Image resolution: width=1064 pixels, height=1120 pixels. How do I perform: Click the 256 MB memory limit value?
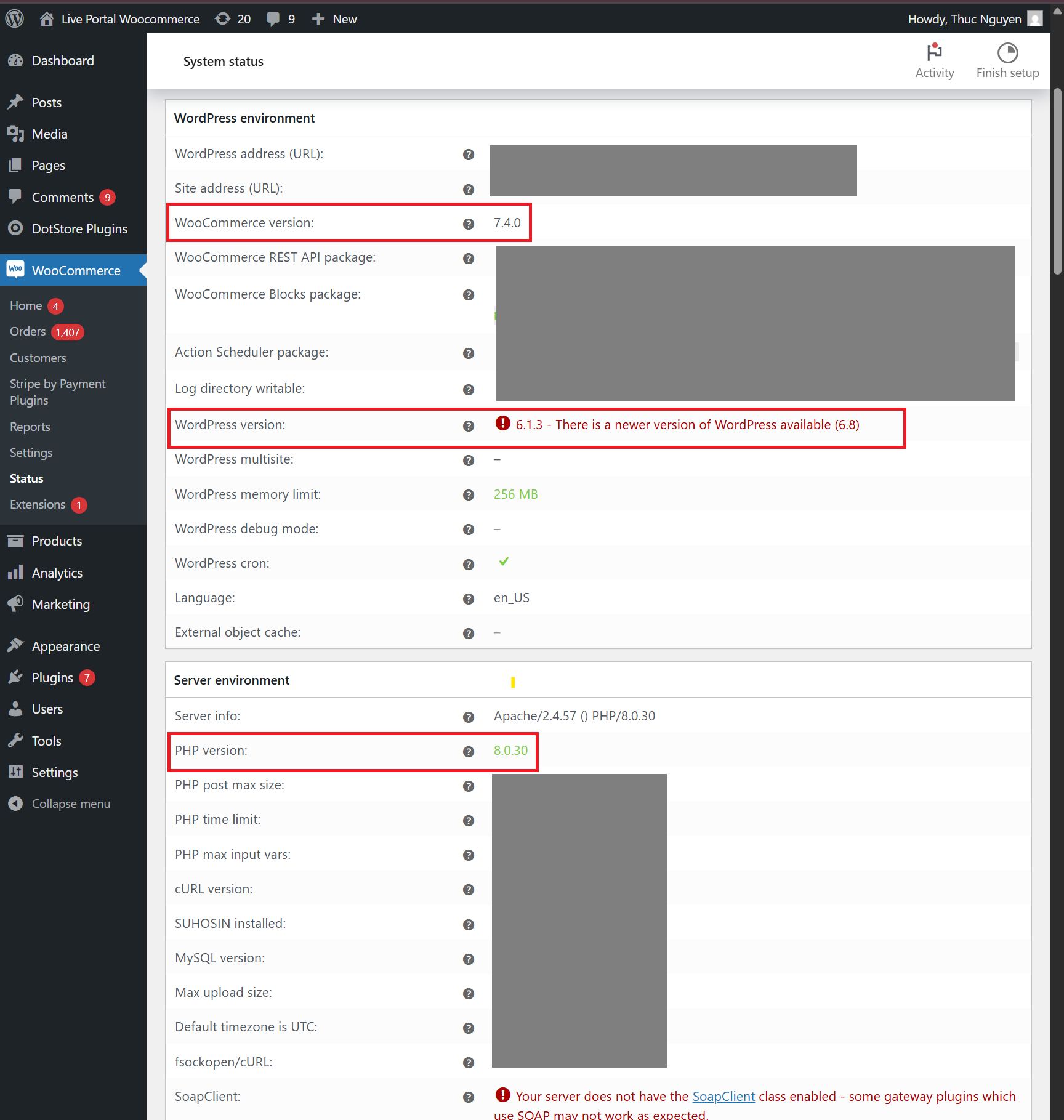[515, 494]
